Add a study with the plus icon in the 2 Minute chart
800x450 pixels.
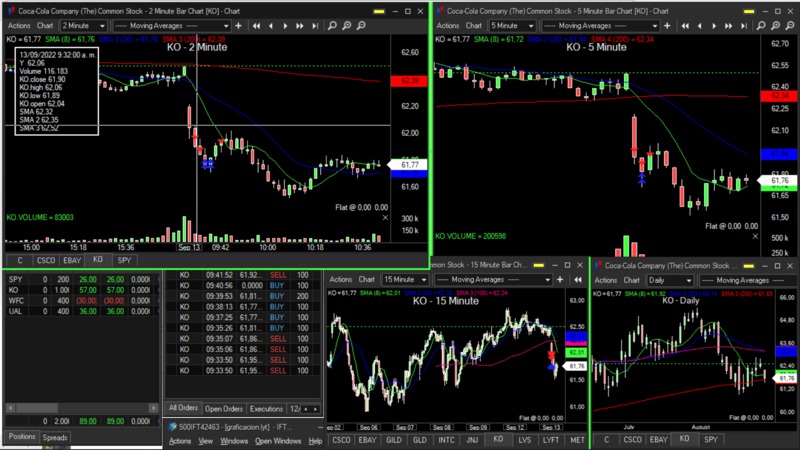240,25
